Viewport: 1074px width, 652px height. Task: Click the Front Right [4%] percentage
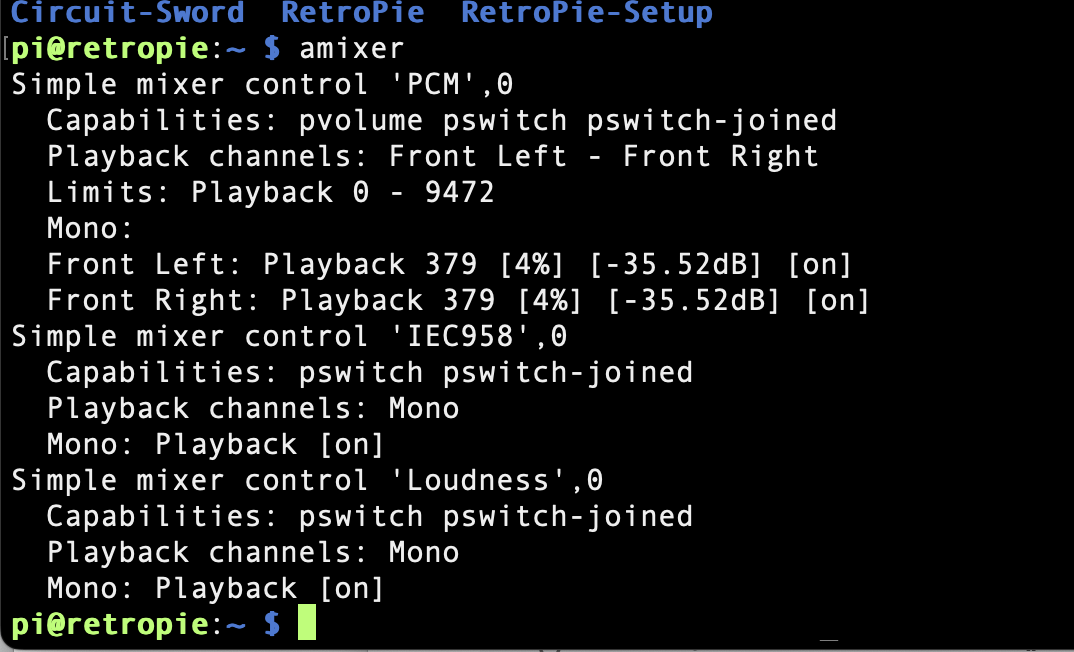pyautogui.click(x=550, y=301)
